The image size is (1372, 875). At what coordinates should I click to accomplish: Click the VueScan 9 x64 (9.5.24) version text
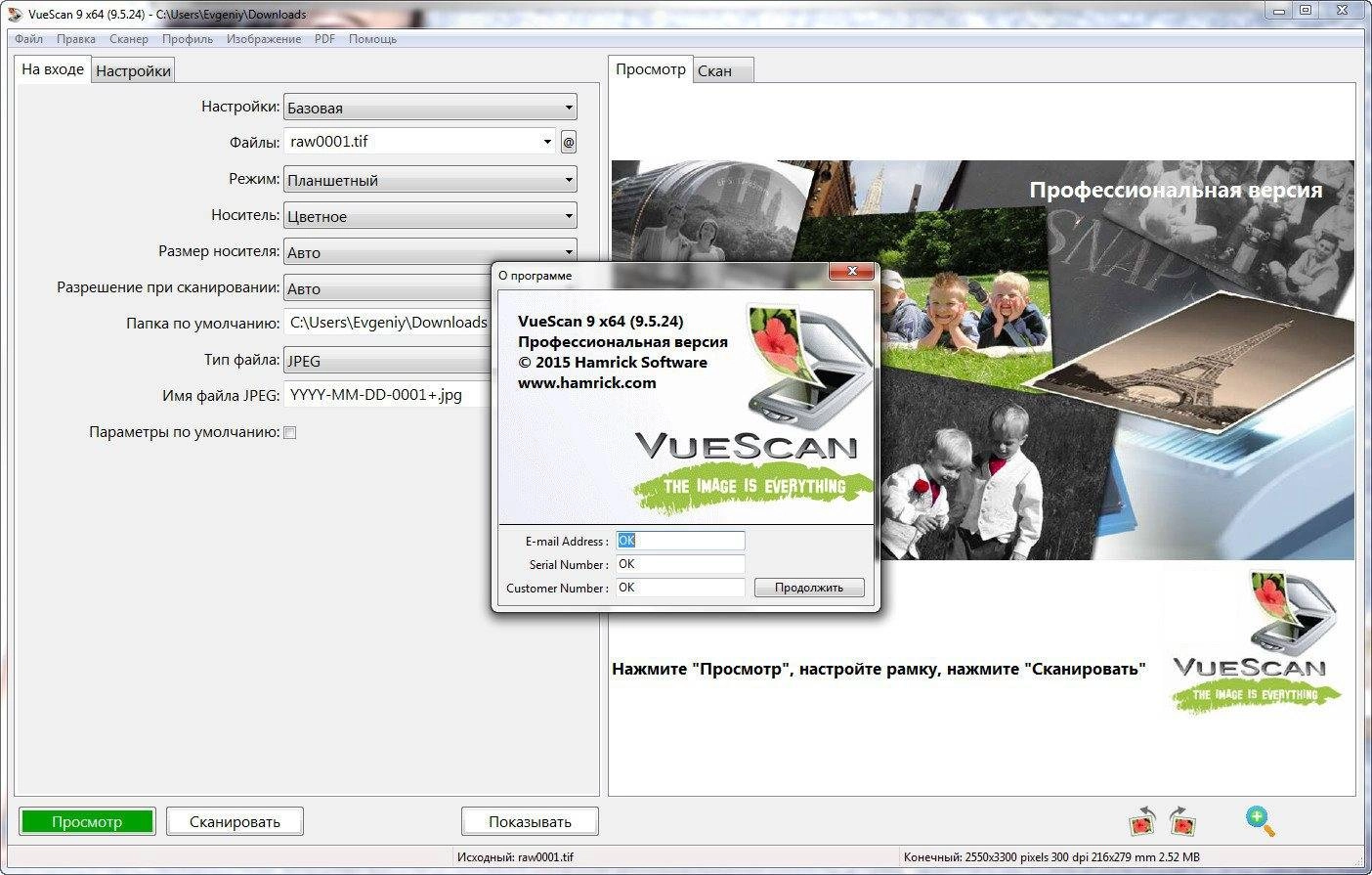click(601, 322)
